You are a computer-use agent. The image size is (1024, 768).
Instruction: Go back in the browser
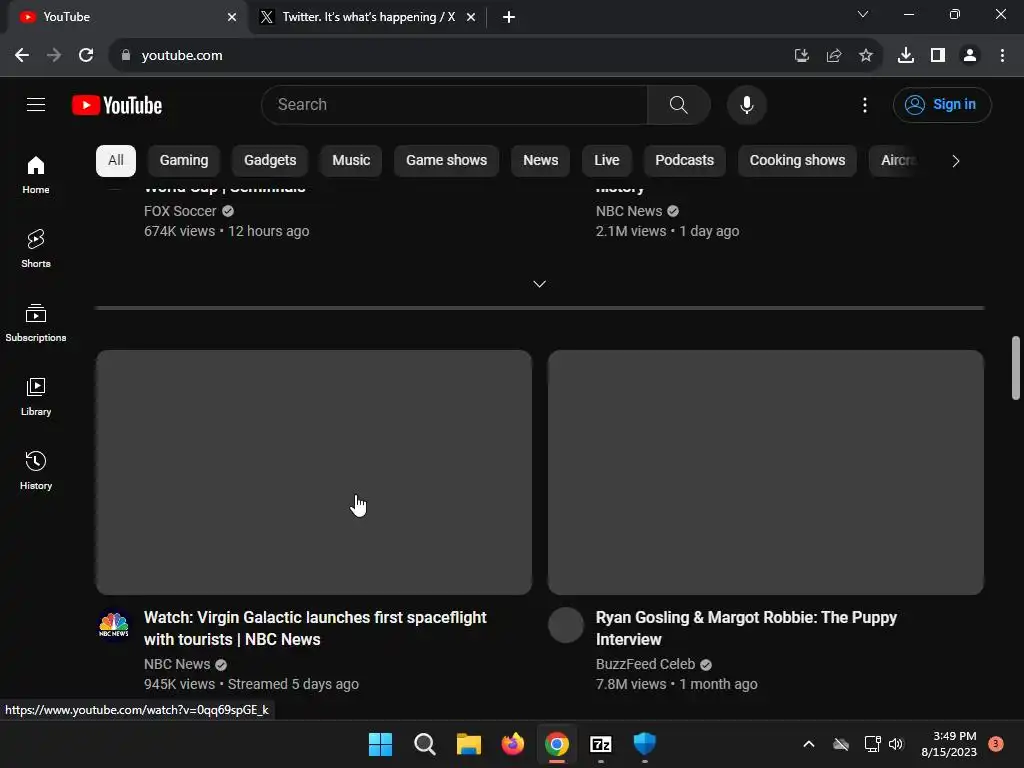22,56
